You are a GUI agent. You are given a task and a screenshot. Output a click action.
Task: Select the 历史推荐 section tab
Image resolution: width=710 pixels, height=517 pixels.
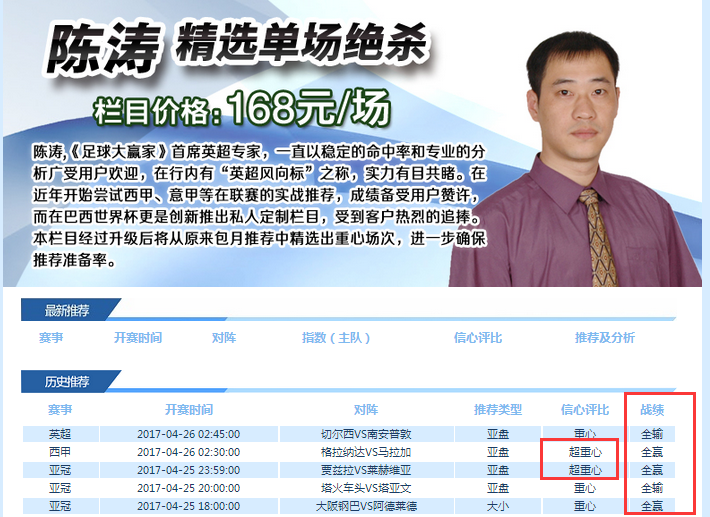(67, 382)
